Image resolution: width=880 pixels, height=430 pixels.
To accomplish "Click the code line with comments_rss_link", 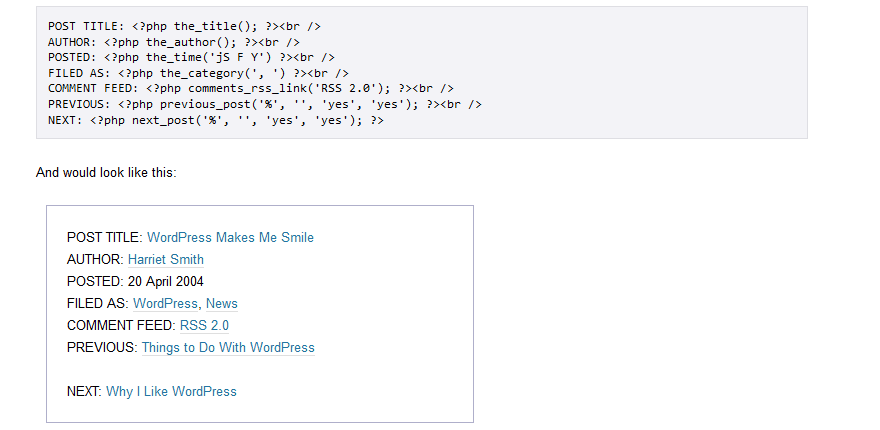I will click(x=251, y=88).
